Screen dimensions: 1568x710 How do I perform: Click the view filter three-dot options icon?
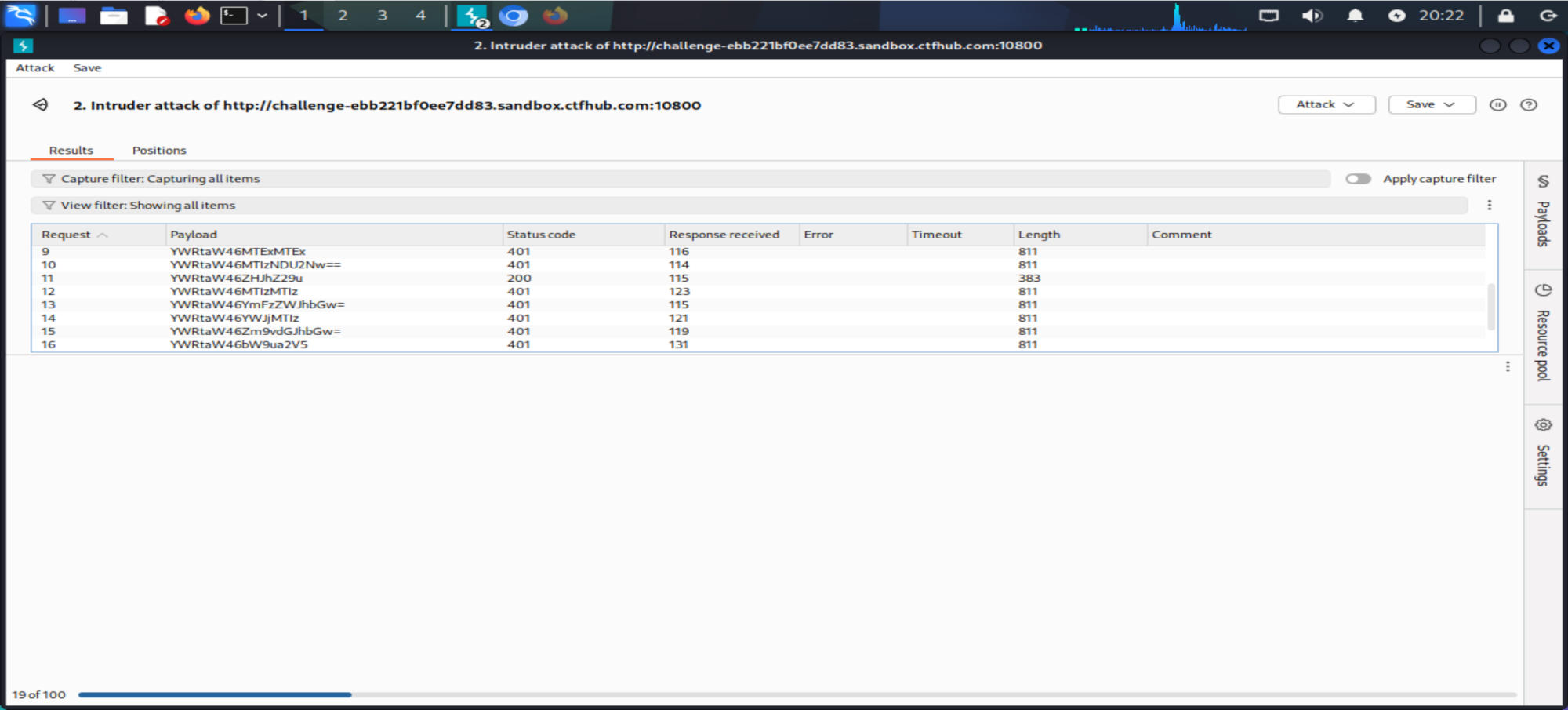click(x=1489, y=206)
